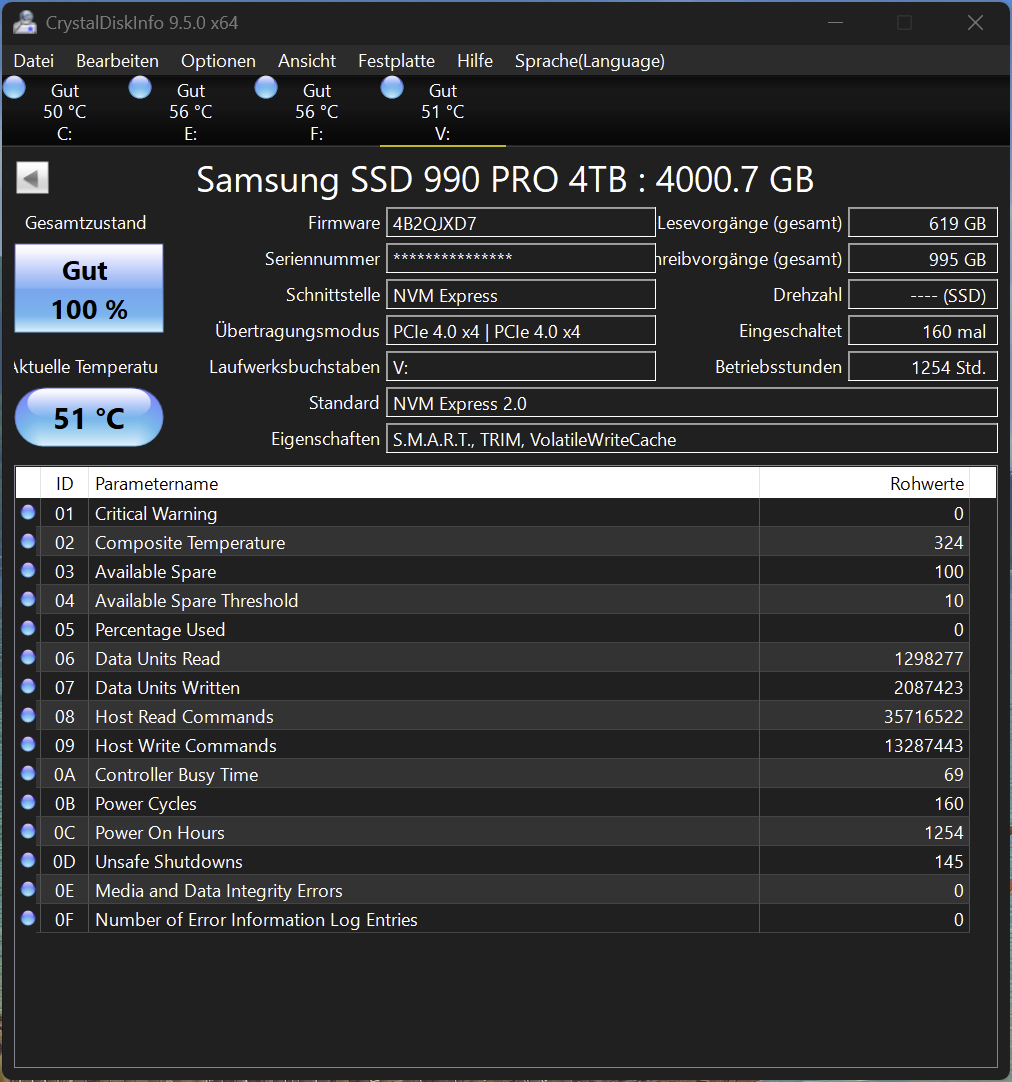Viewport: 1012px width, 1082px height.
Task: Select the Composite Temperature parameter name
Action: pyautogui.click(x=190, y=542)
